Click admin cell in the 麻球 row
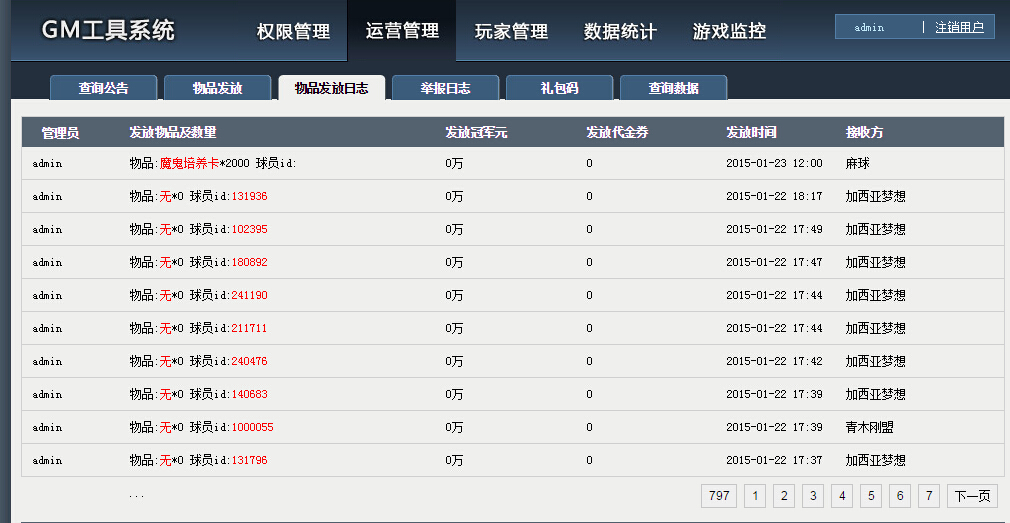Screen dimensions: 1010x523 click(47, 164)
